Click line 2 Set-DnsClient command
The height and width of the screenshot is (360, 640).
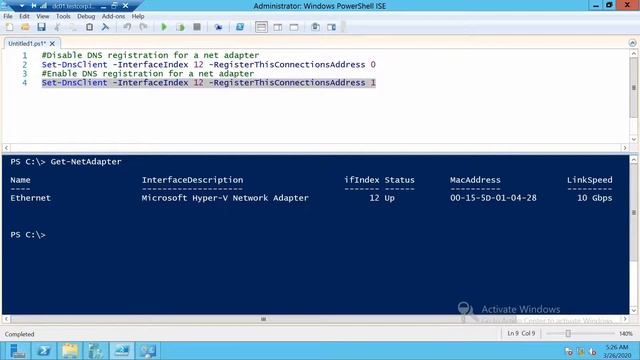(209, 64)
